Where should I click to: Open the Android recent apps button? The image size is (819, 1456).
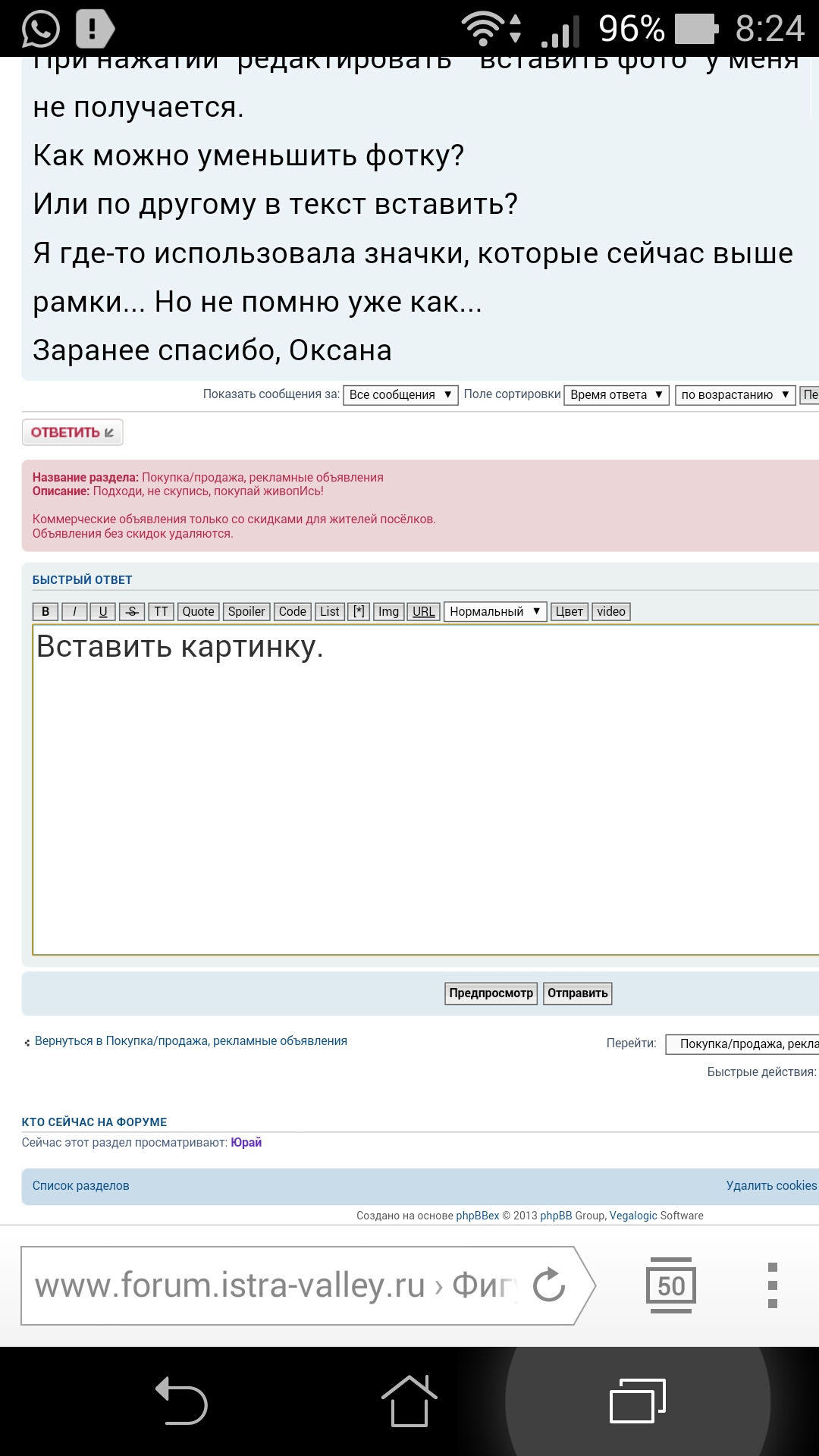point(637,1401)
